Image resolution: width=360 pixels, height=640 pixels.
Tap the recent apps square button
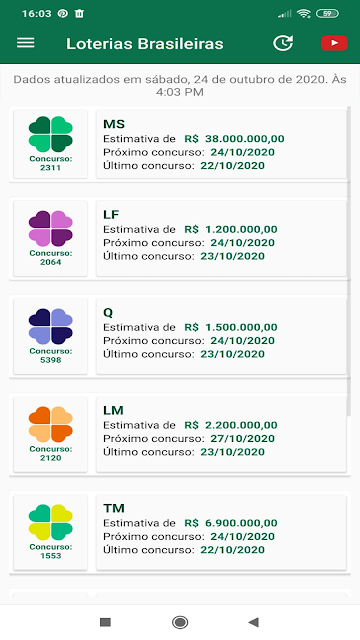(x=106, y=622)
